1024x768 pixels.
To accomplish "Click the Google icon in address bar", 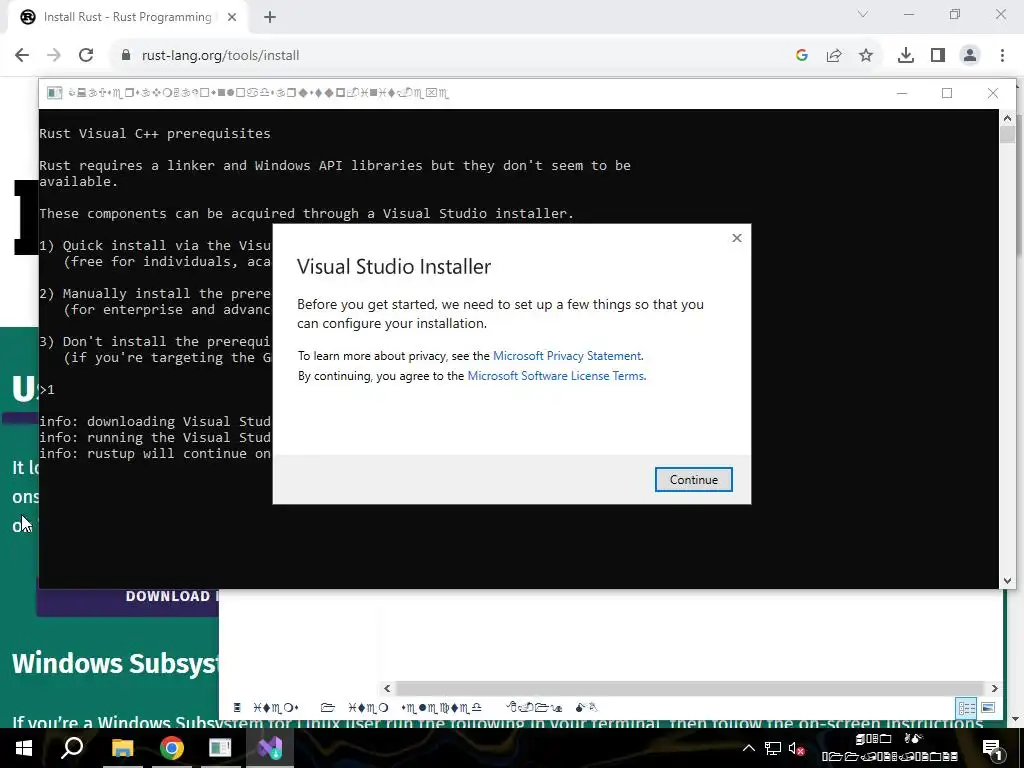I will coord(802,56).
